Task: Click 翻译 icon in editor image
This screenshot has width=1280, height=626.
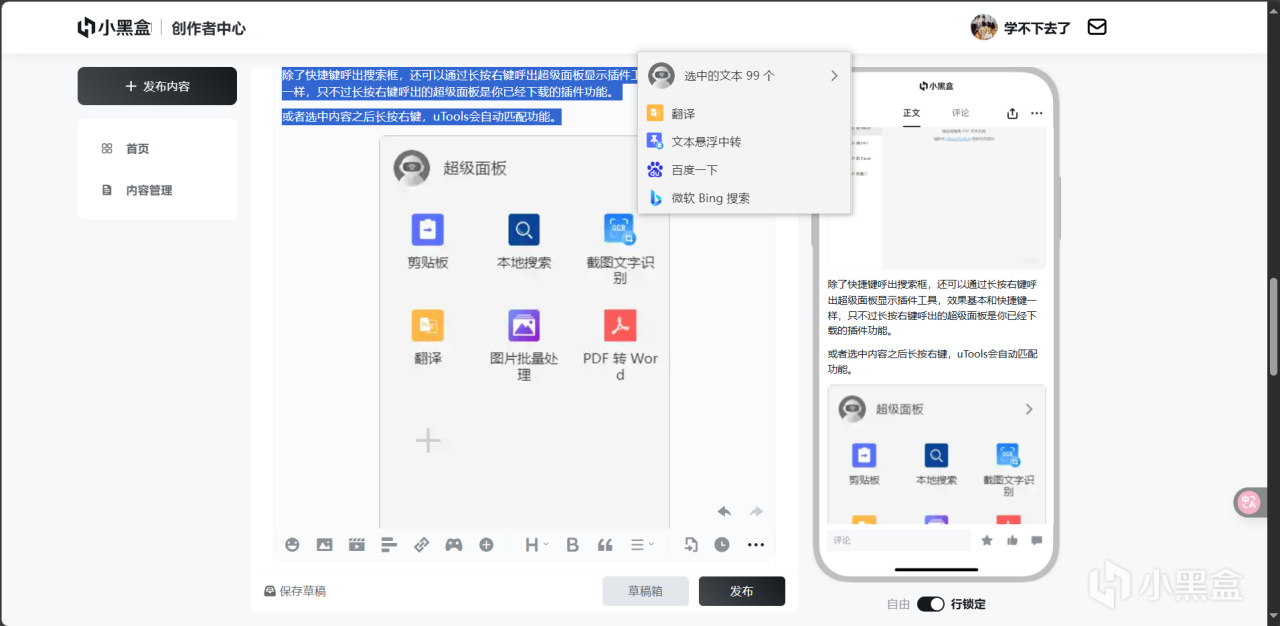Action: click(428, 326)
